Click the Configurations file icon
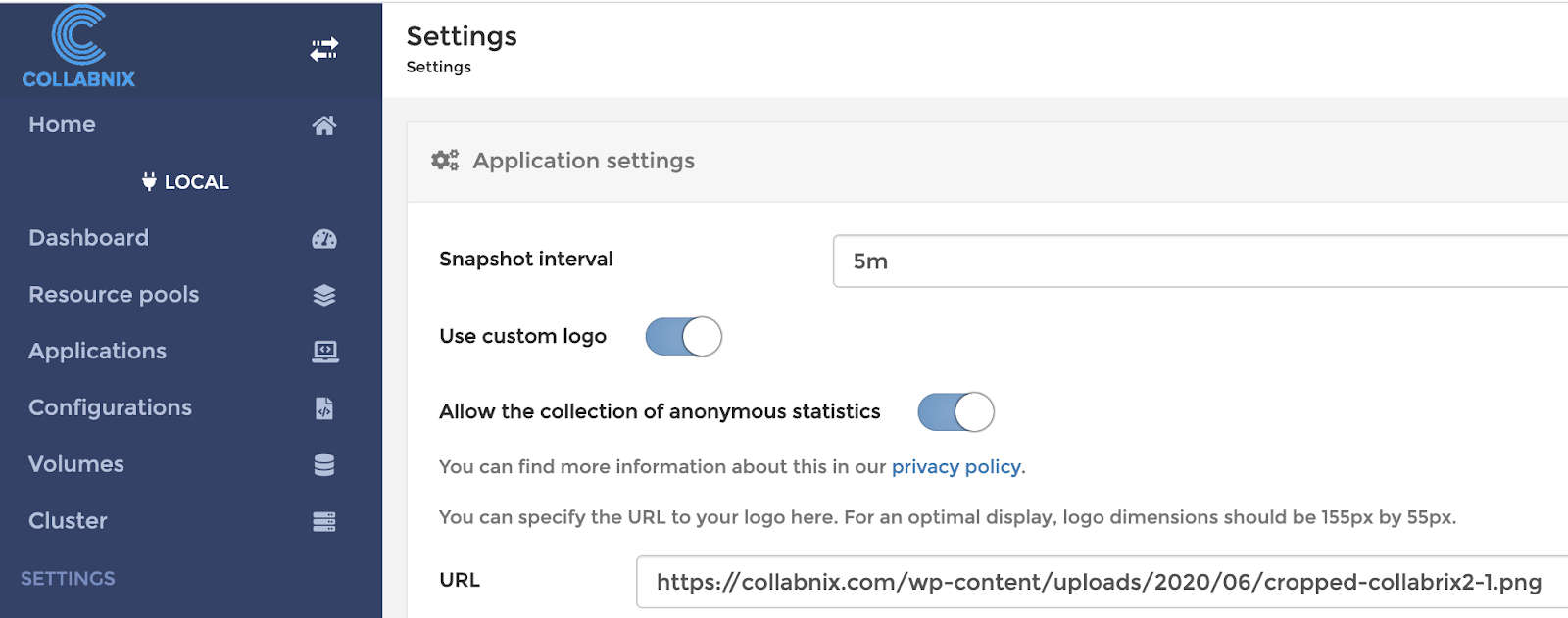Image resolution: width=1568 pixels, height=618 pixels. (324, 408)
